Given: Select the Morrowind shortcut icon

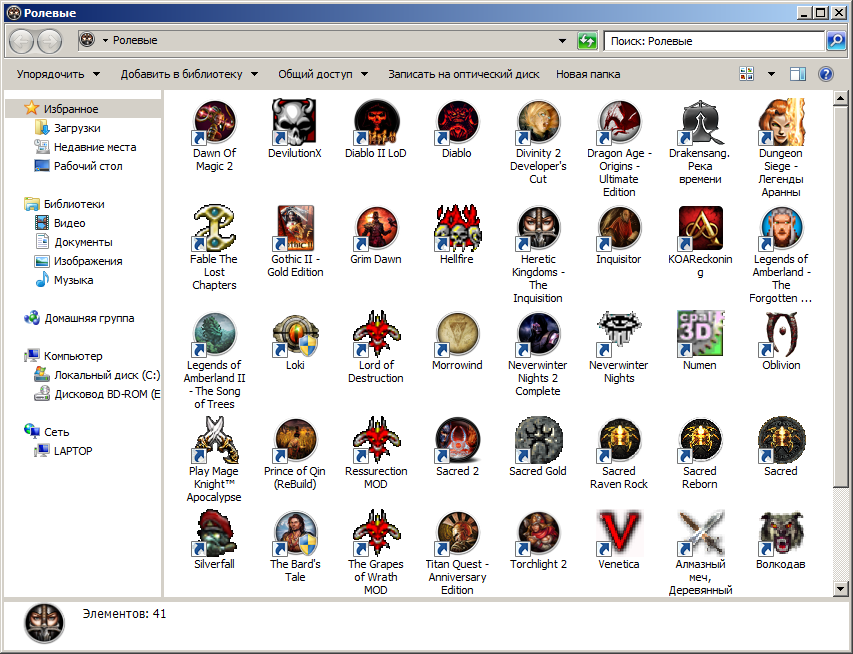Looking at the screenshot, I should 457,334.
